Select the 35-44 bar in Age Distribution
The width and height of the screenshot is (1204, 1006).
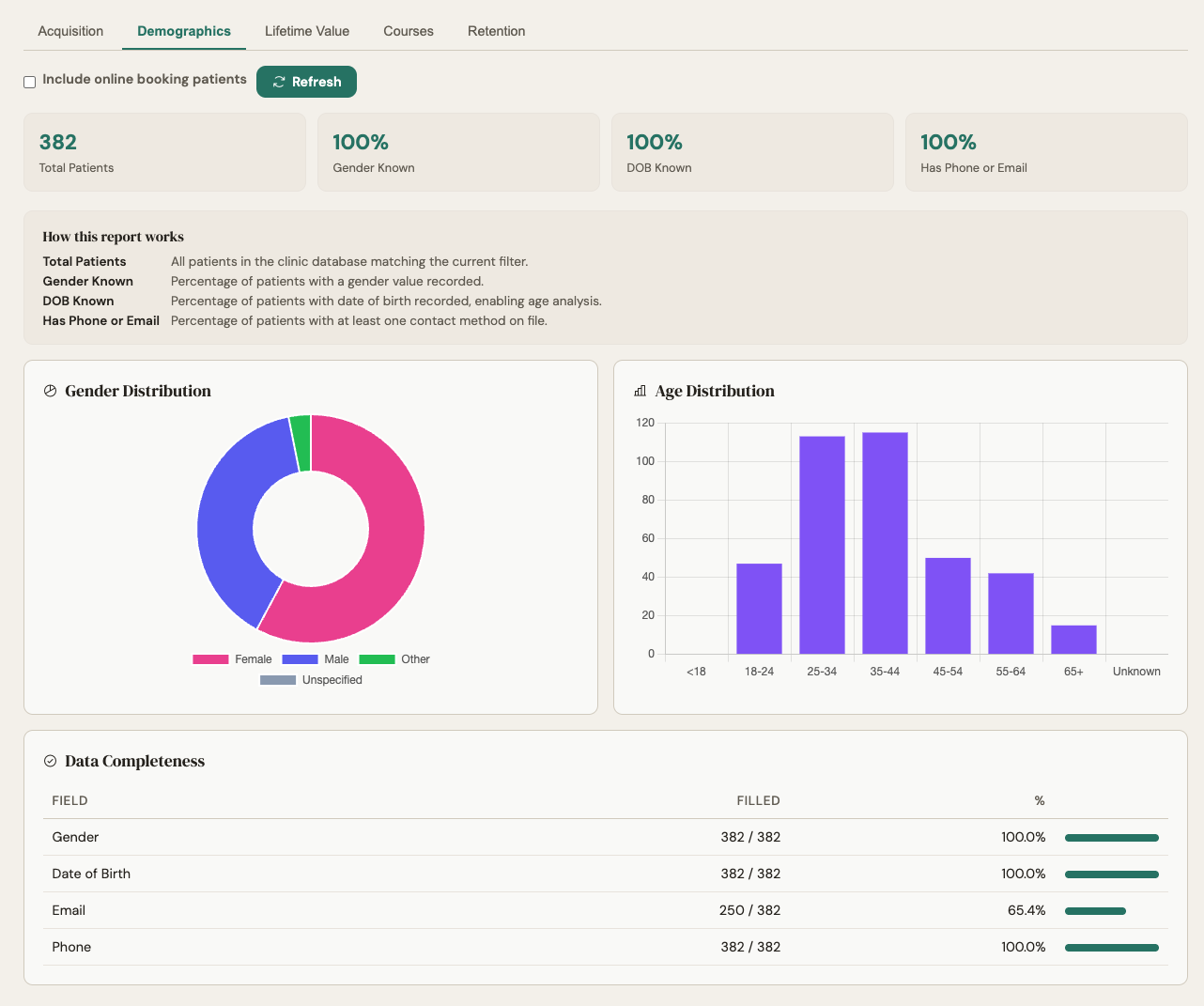885,540
